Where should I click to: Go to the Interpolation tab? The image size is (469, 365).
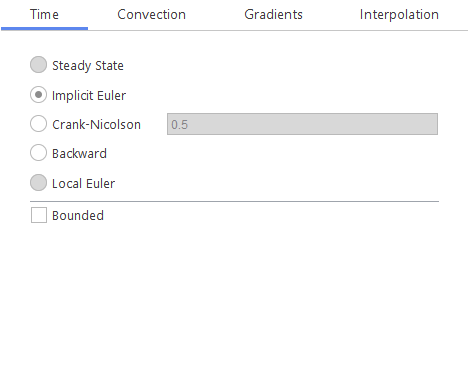click(399, 15)
